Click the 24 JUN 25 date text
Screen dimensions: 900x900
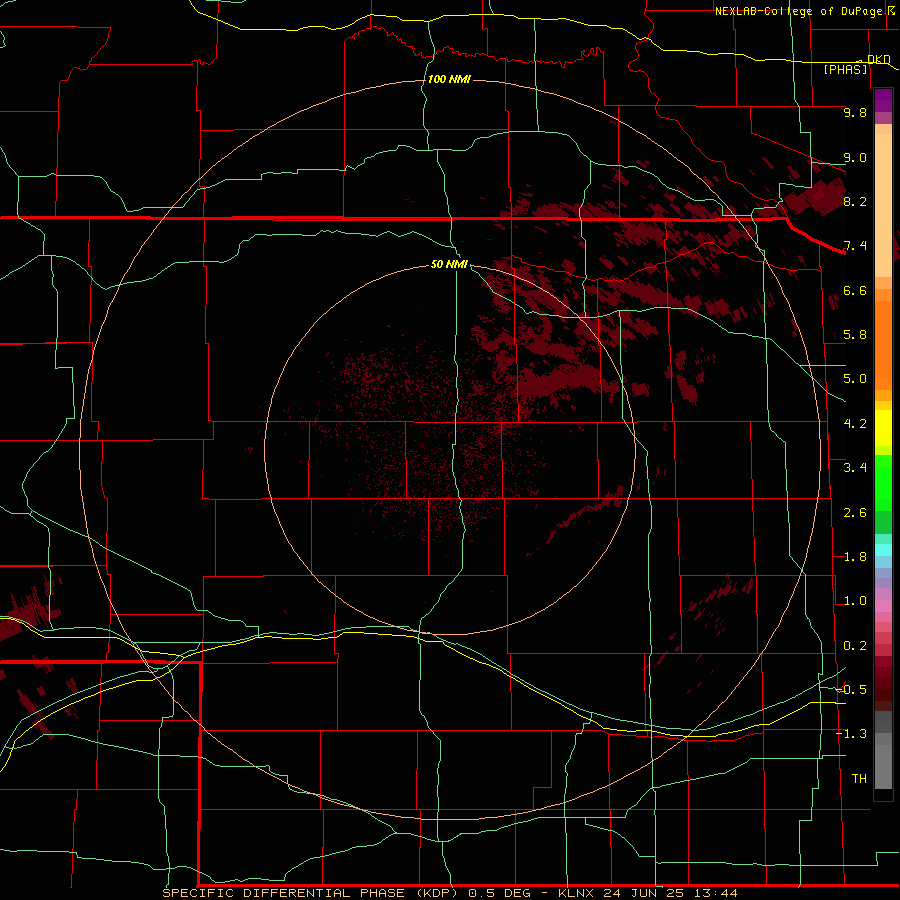pos(641,893)
